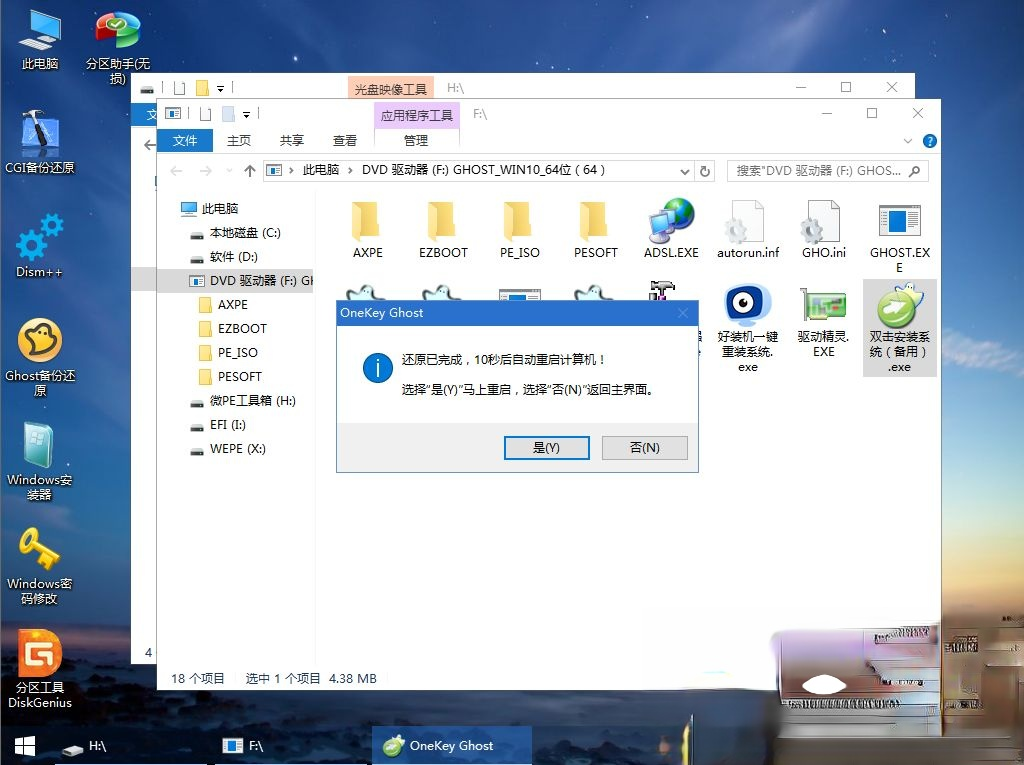
Task: Open the 共享 ribbon tab
Action: click(291, 140)
